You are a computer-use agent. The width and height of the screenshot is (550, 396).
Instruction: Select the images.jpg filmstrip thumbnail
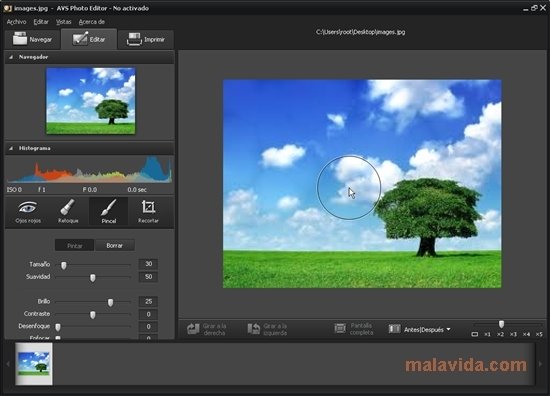(34, 364)
